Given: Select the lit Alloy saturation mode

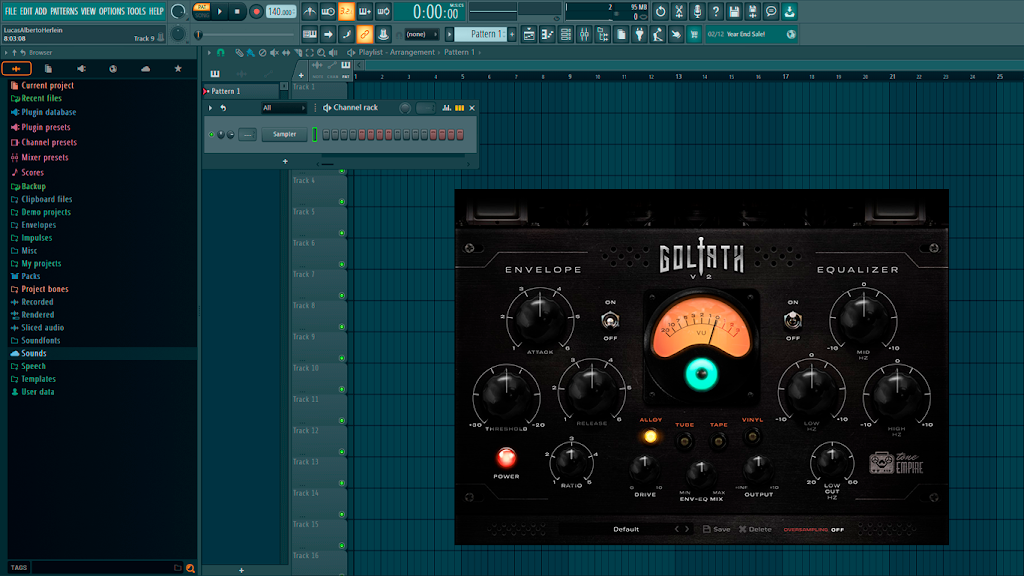Looking at the screenshot, I should coord(650,436).
